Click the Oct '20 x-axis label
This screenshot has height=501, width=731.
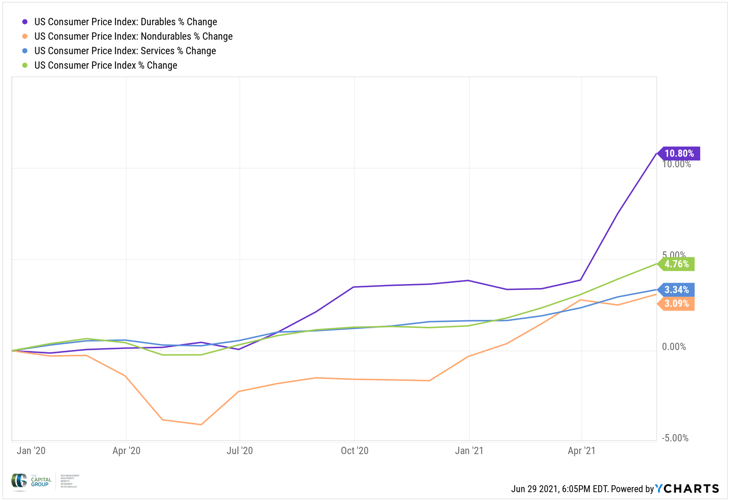point(354,451)
